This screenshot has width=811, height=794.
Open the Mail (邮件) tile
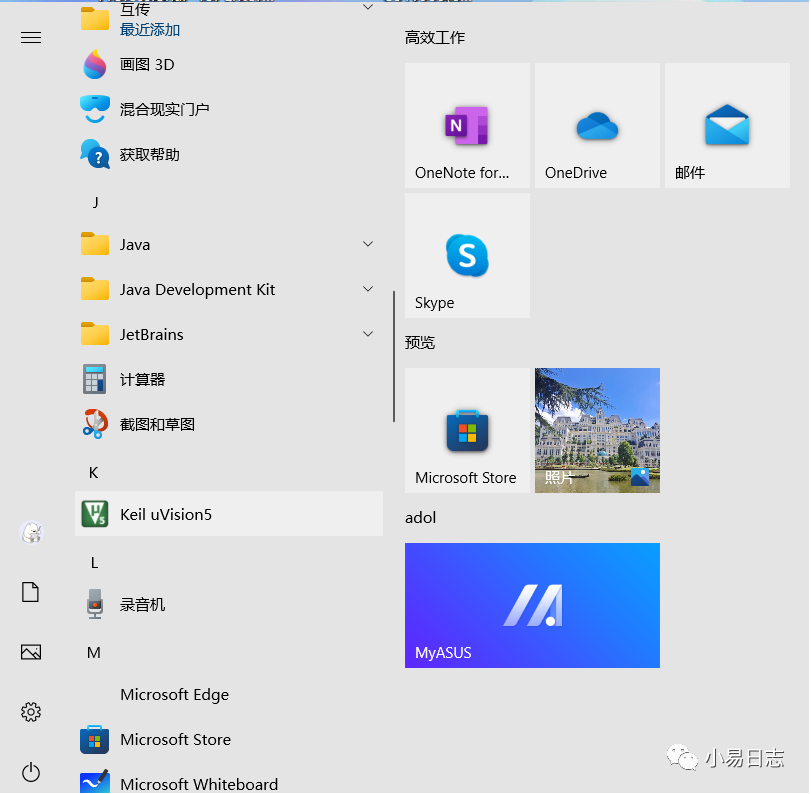(727, 126)
